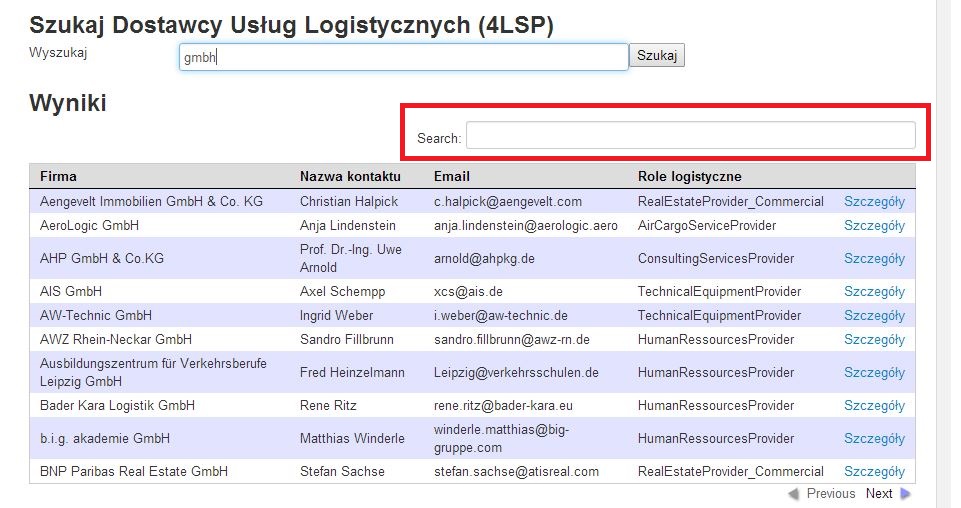Select the BNP Paribas Real Estate GmbH cell

pyautogui.click(x=134, y=472)
